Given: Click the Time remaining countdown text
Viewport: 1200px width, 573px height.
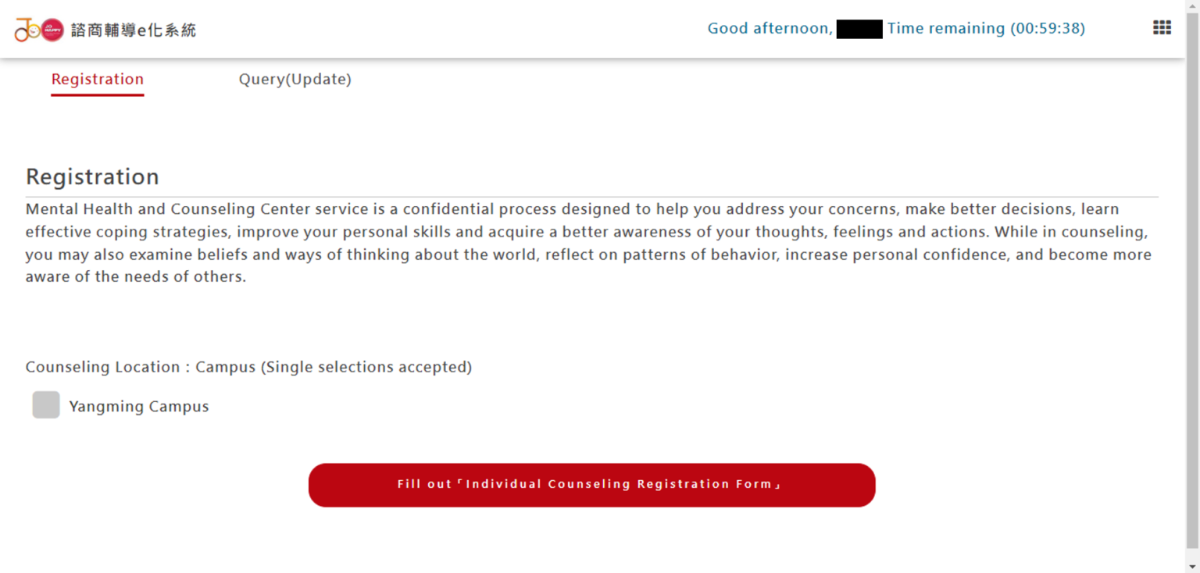Looking at the screenshot, I should click(x=985, y=28).
